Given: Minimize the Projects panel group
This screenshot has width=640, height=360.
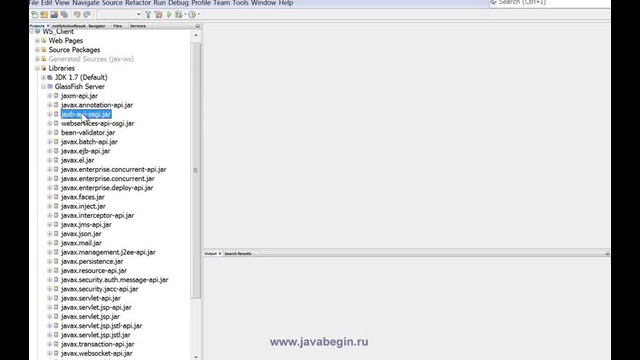Looking at the screenshot, I should coord(198,26).
